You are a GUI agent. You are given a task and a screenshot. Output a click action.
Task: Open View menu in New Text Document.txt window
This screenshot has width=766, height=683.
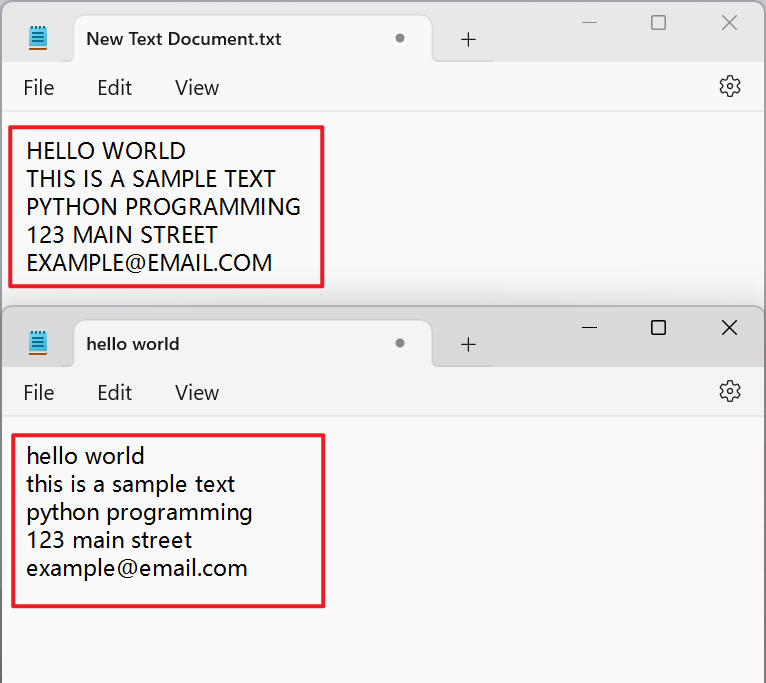tap(196, 88)
